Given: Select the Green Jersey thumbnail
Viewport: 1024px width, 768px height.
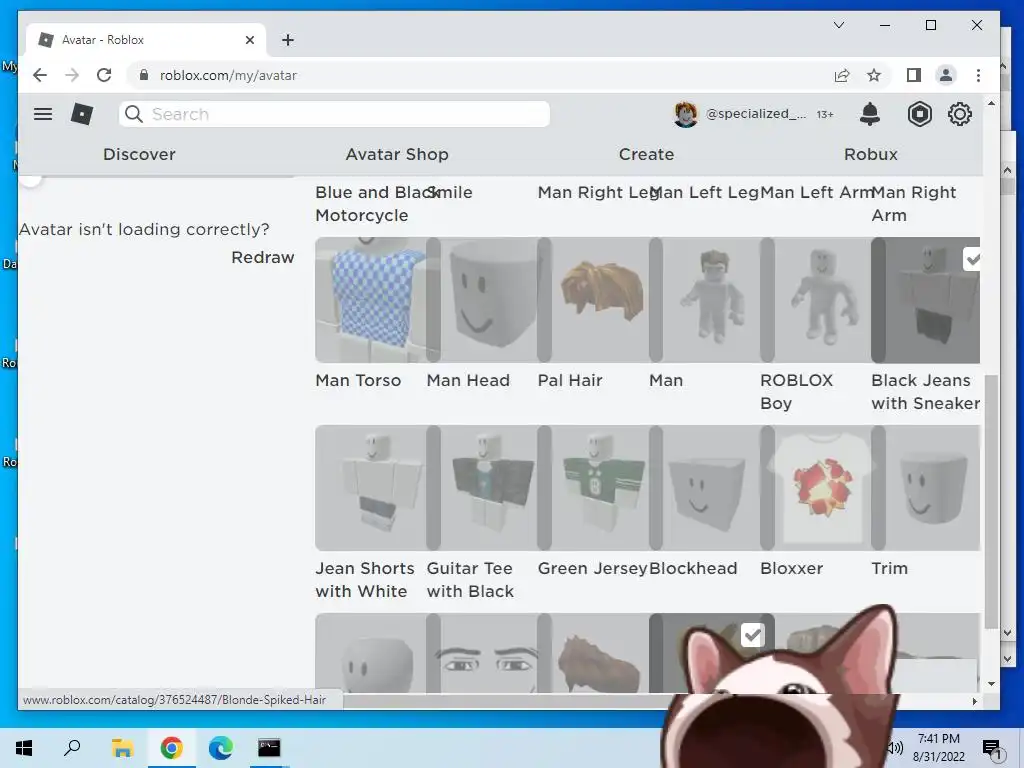Looking at the screenshot, I should click(x=593, y=488).
